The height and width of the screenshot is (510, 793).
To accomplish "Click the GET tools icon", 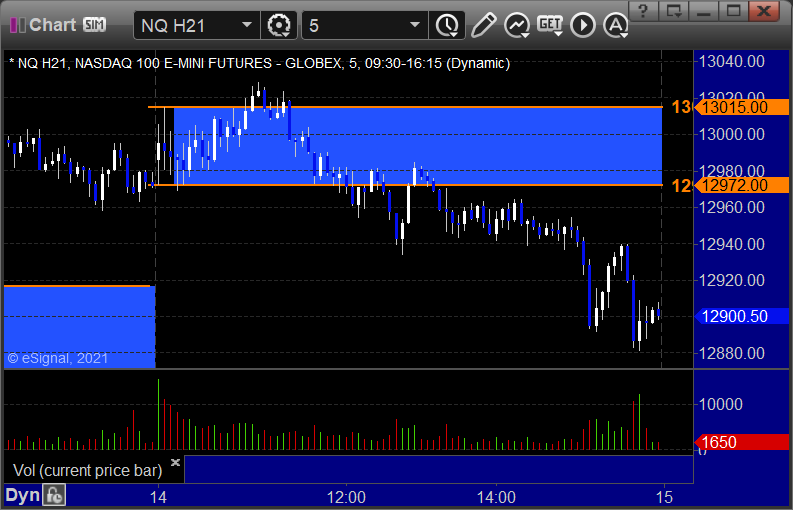I will 550,25.
